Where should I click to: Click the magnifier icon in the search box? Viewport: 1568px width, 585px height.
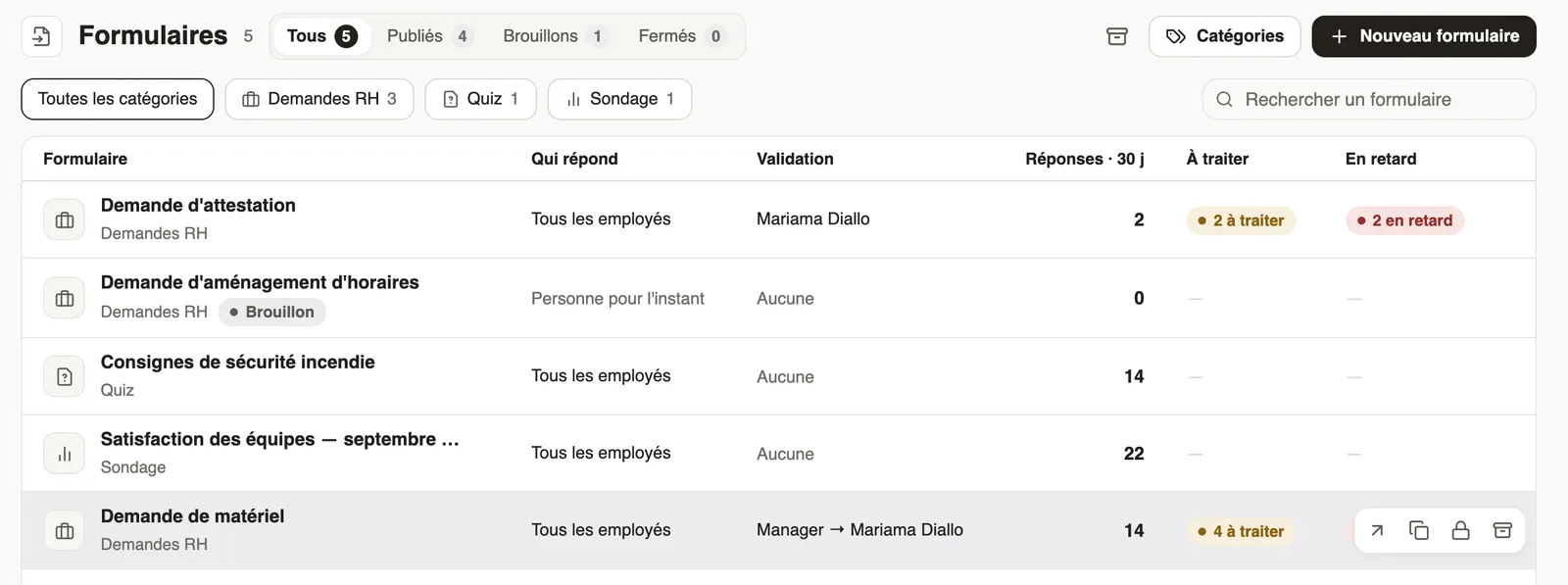point(1224,99)
